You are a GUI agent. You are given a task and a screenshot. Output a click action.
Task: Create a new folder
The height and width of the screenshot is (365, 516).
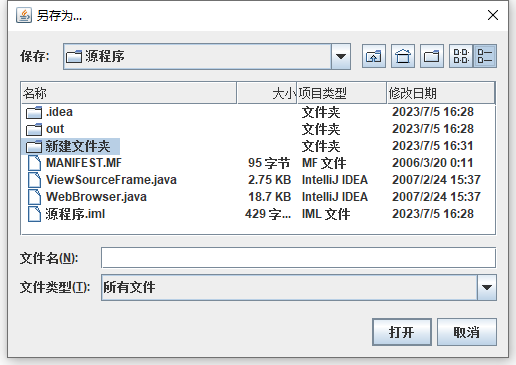click(432, 56)
